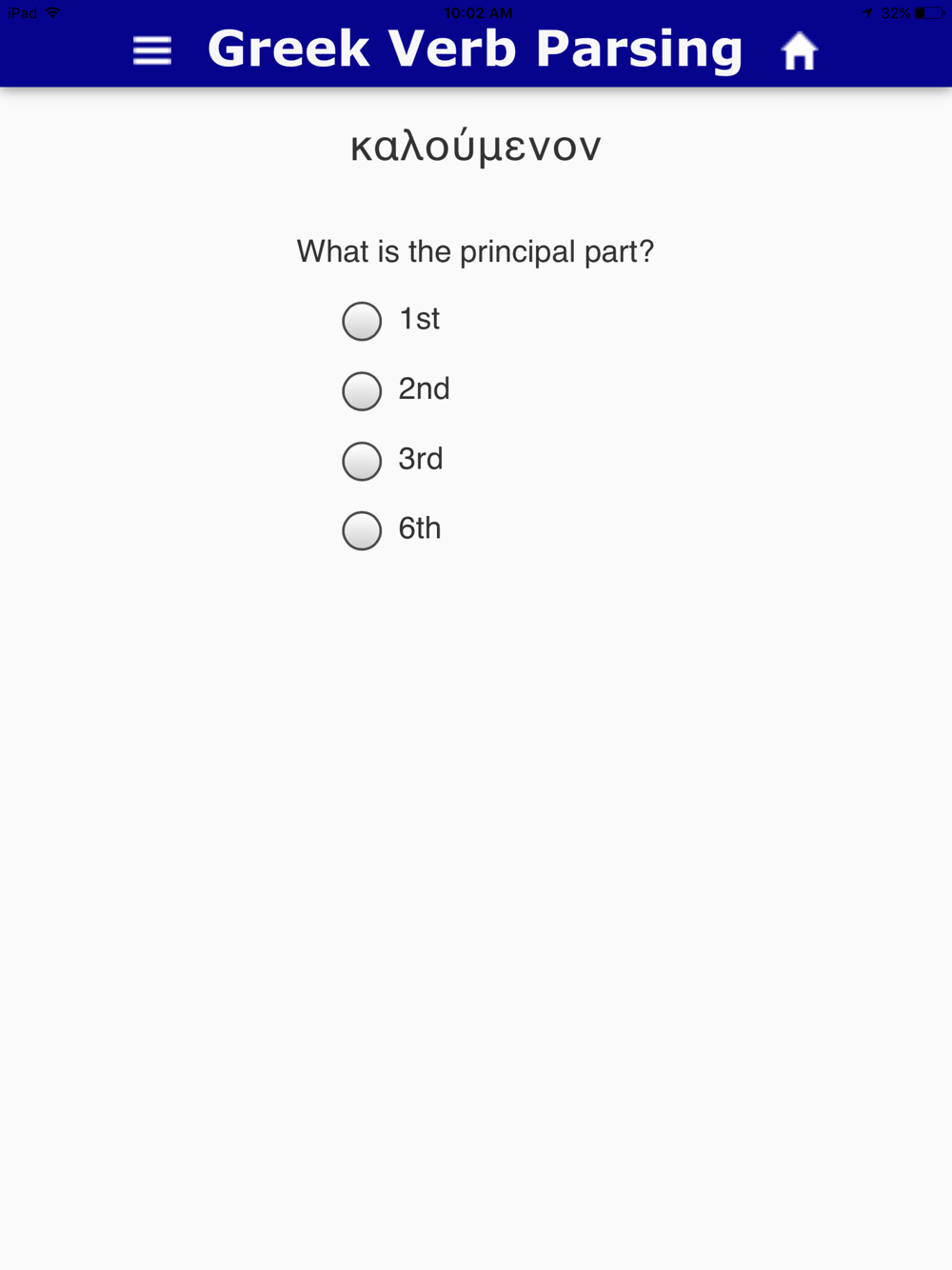Click the Greek Verb Parsing title
Viewport: 952px width, 1270px height.
(x=475, y=50)
